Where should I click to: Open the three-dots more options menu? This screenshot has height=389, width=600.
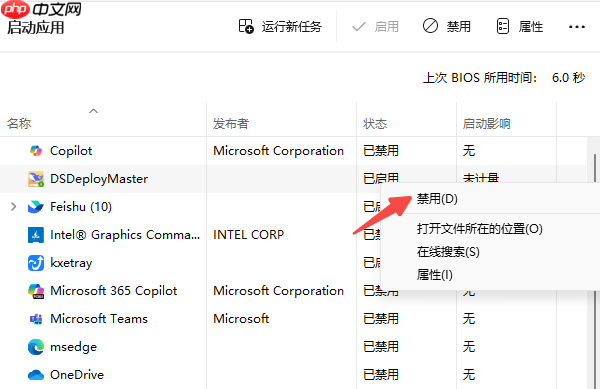(577, 27)
